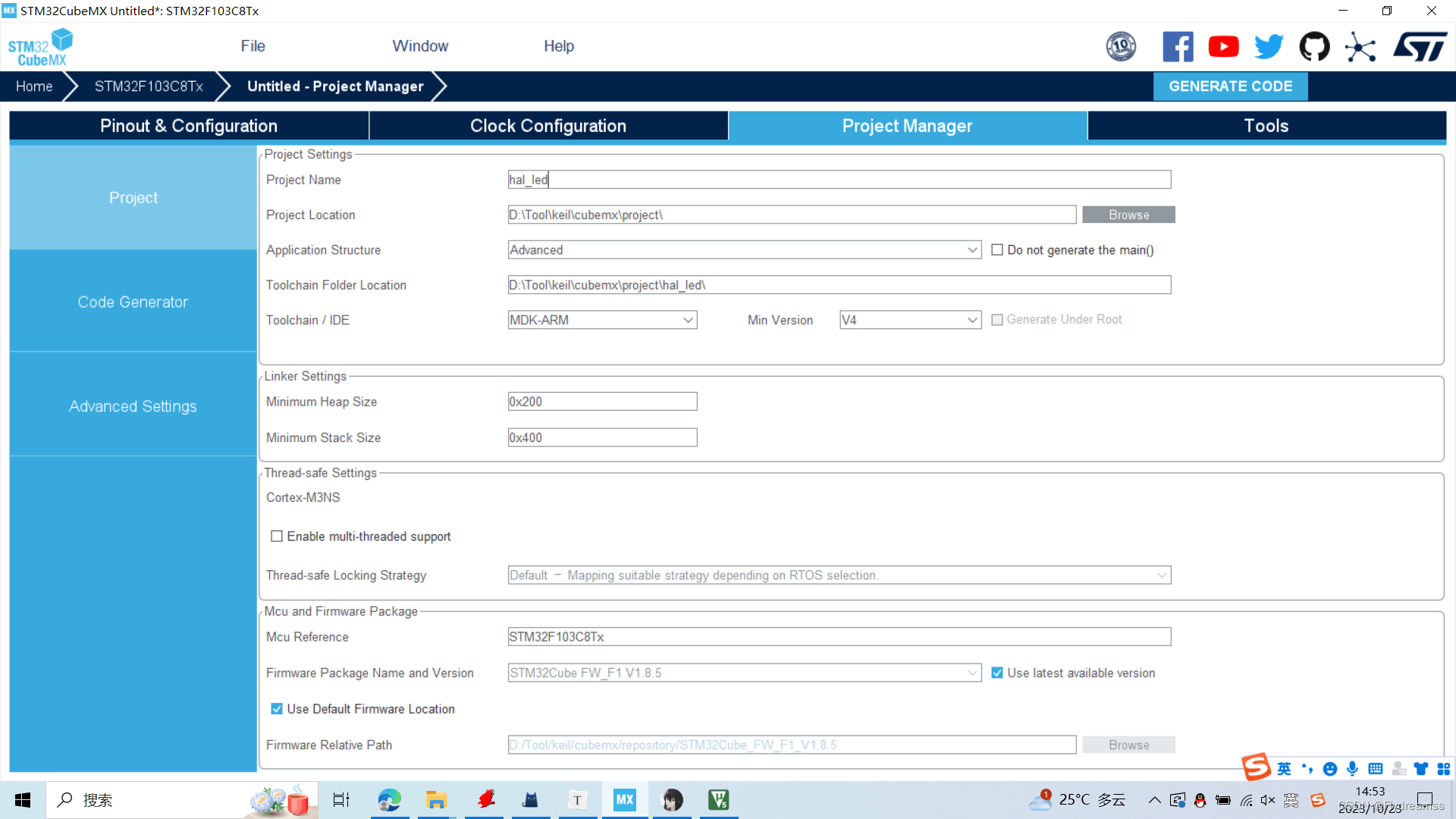
Task: Open the Window menu
Action: tap(420, 46)
